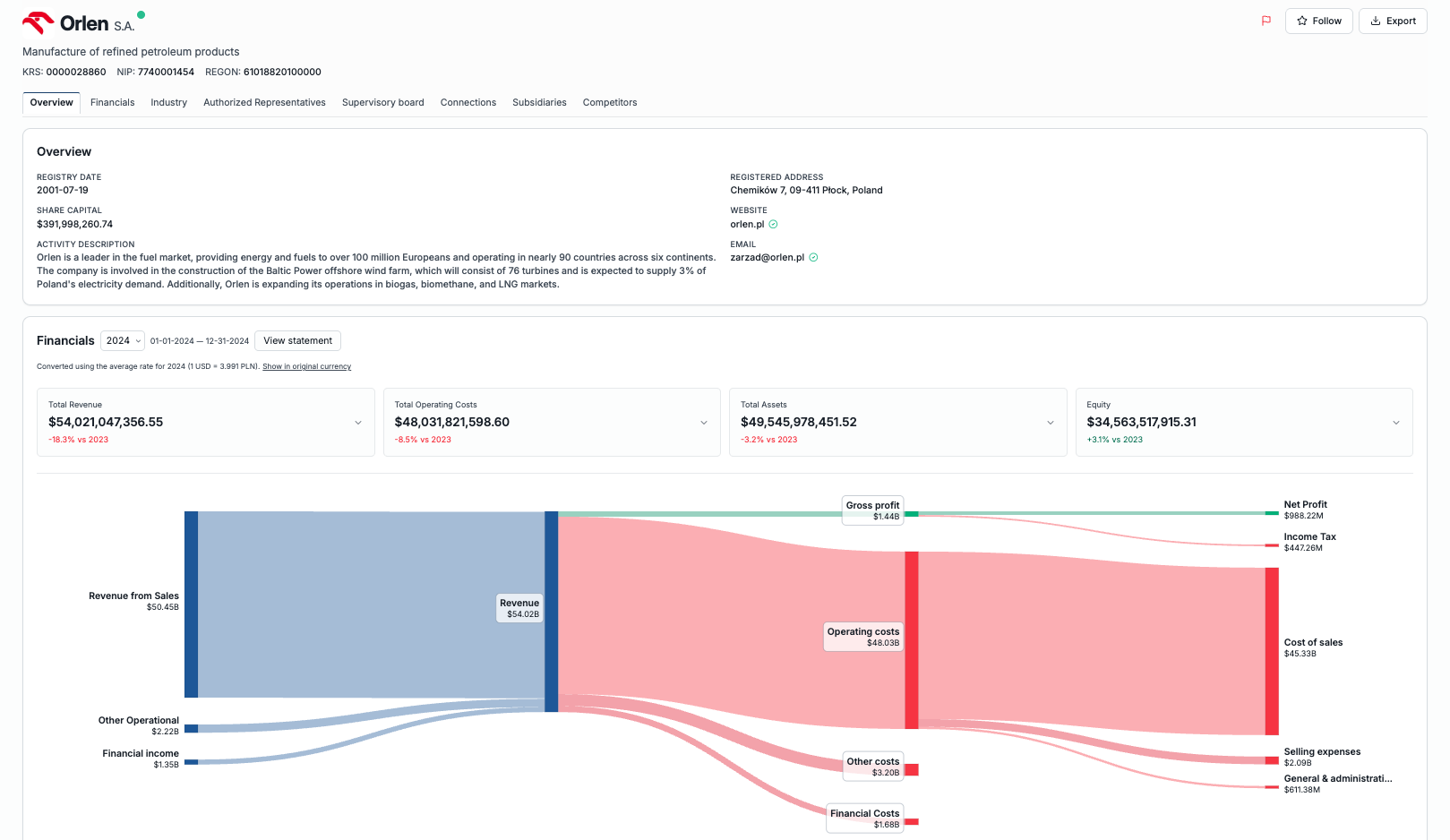
Task: Click the Gross profit node label
Action: pos(872,510)
